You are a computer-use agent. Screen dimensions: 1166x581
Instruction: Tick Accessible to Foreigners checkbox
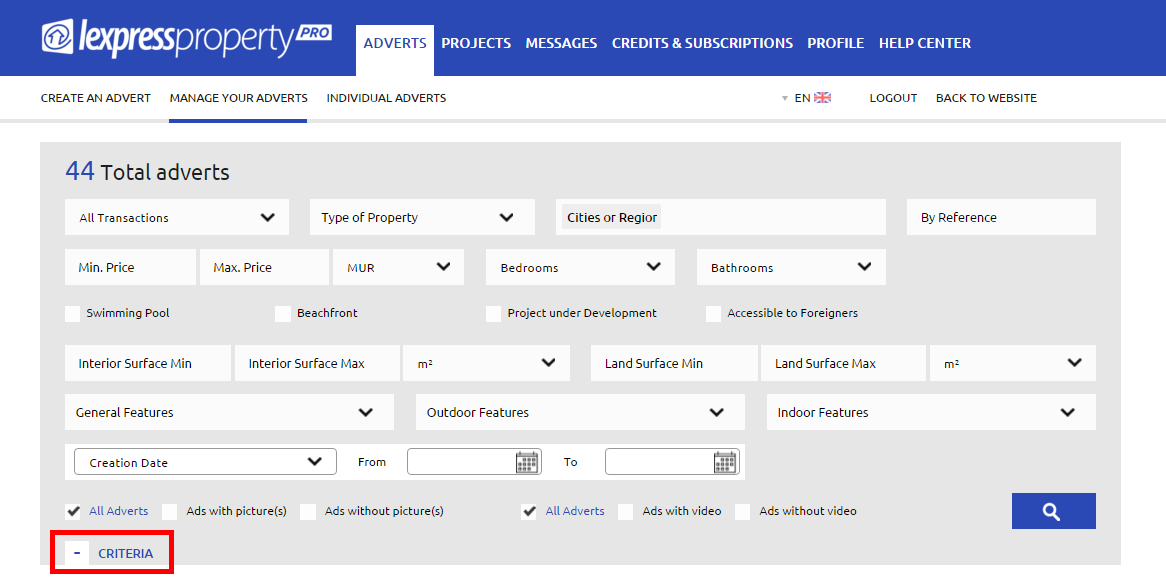(x=713, y=313)
